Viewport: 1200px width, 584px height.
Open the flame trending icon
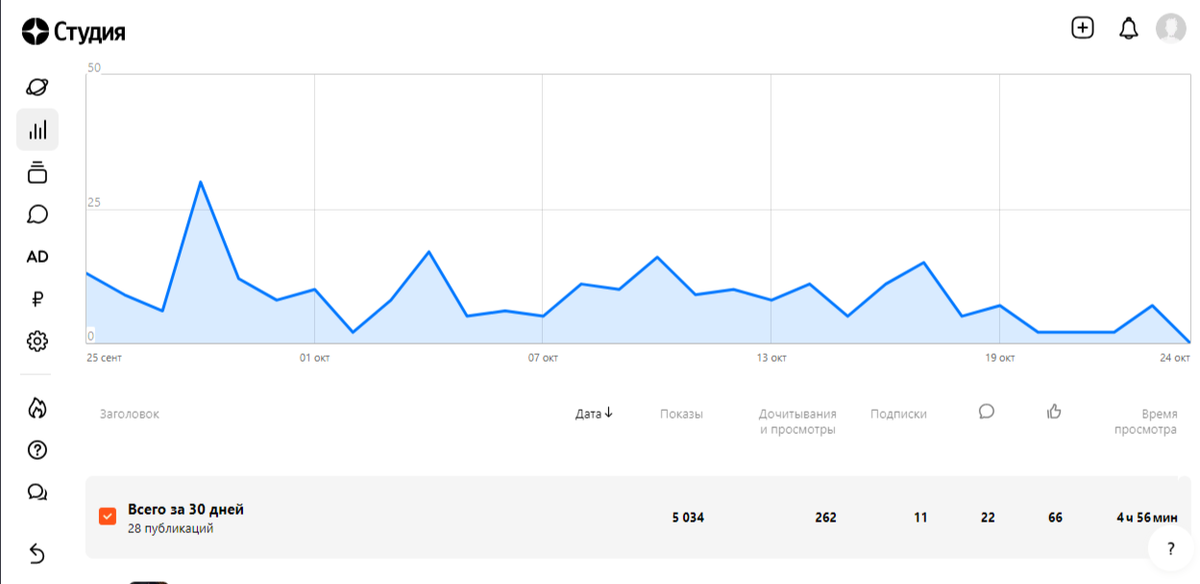tap(37, 408)
